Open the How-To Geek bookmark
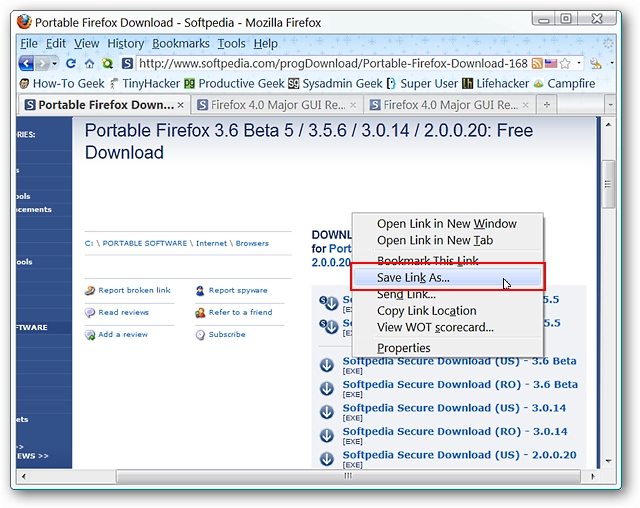 62,83
